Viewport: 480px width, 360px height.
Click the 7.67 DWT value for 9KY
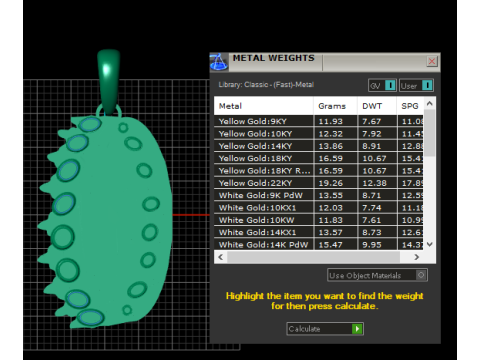click(372, 121)
